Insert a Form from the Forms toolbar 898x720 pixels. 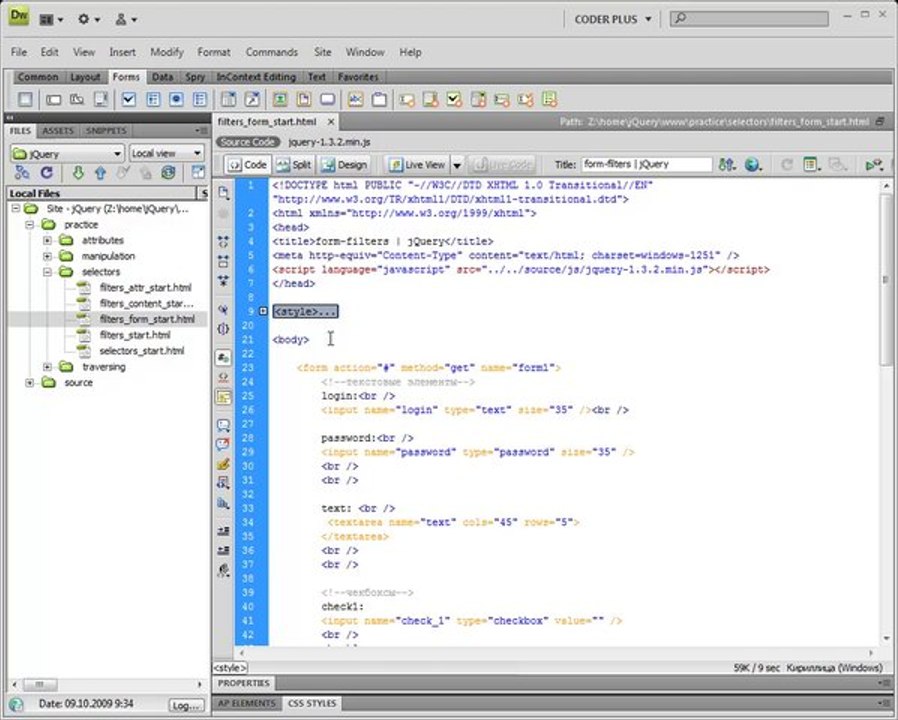click(25, 99)
